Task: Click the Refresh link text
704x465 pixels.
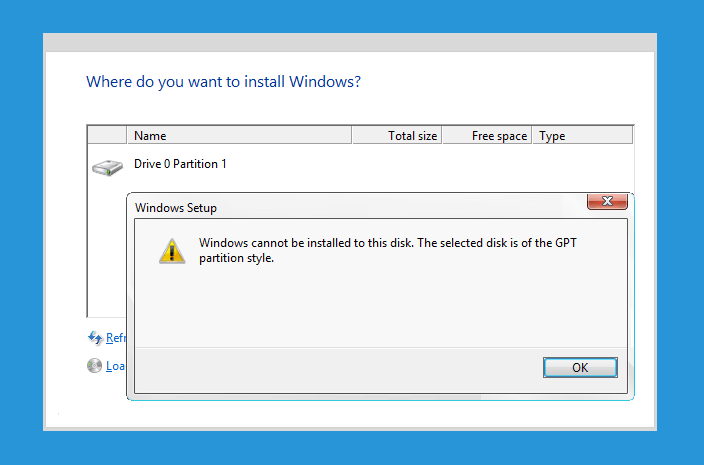Action: [116, 338]
